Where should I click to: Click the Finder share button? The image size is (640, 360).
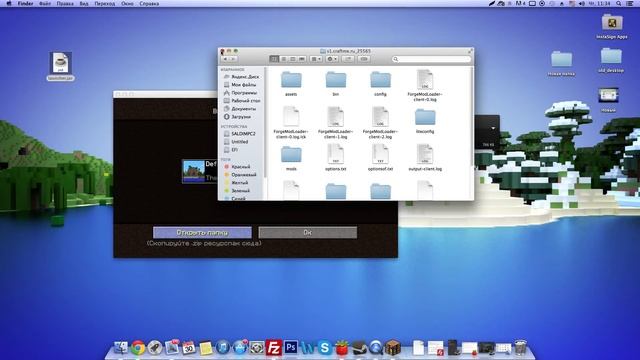pyautogui.click(x=348, y=59)
